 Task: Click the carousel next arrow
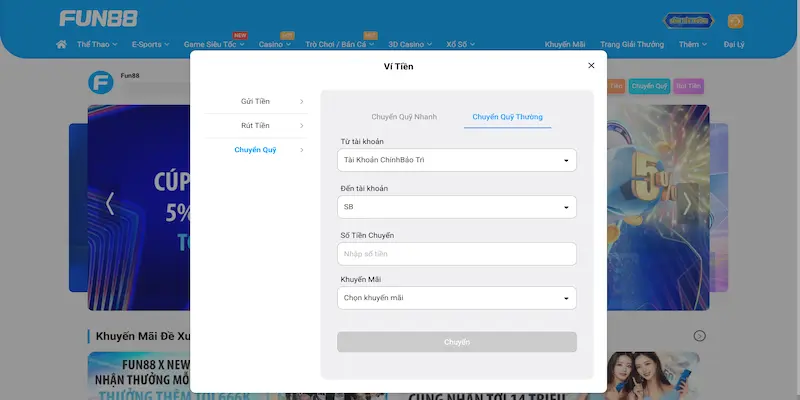click(687, 203)
